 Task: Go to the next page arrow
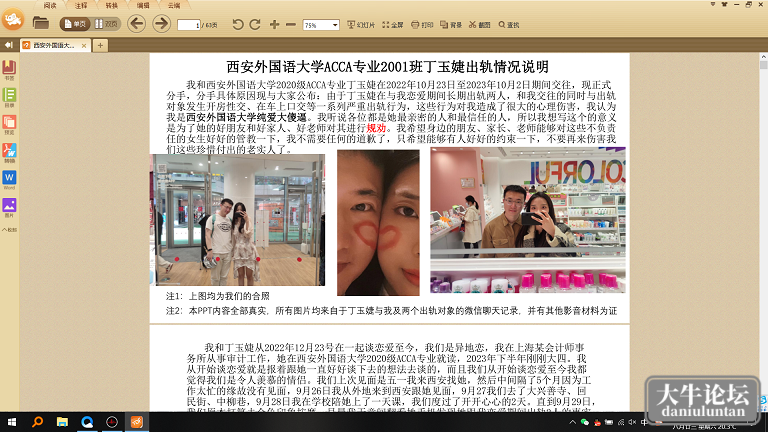coord(161,24)
